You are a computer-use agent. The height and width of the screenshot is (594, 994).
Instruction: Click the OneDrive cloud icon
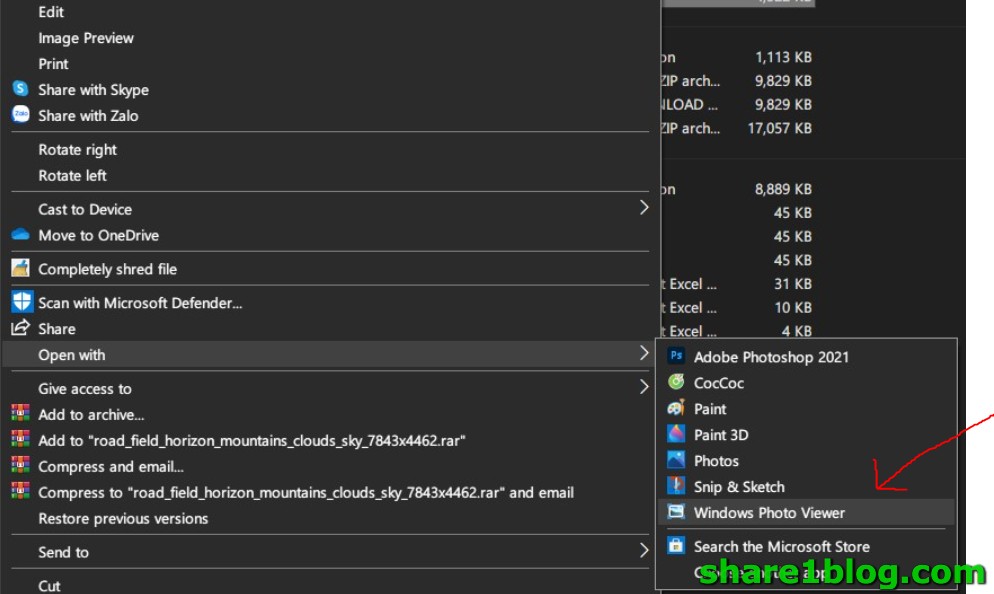(x=20, y=234)
